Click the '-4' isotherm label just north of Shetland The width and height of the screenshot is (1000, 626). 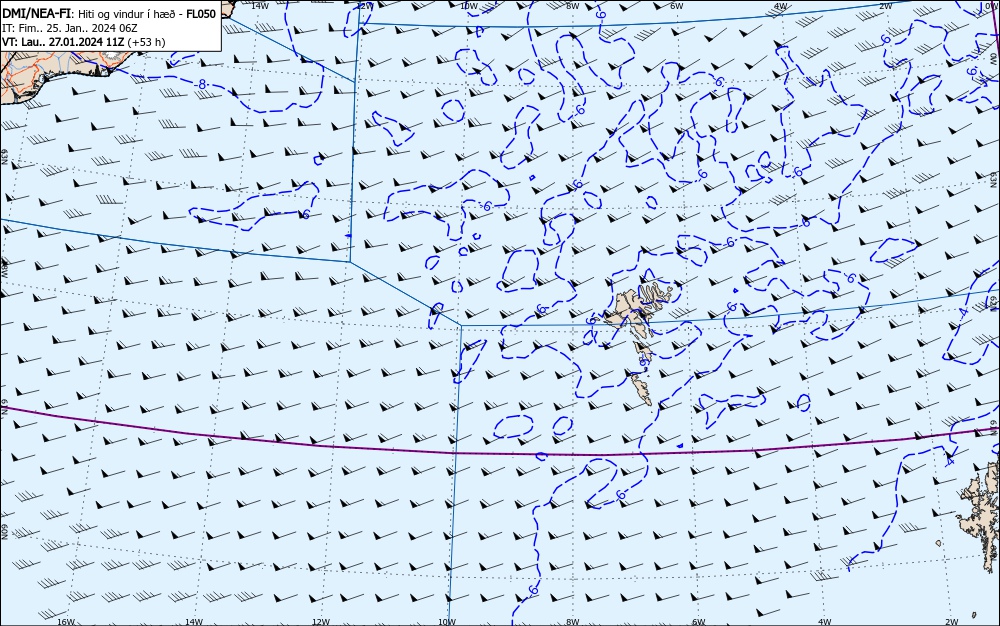point(950,460)
